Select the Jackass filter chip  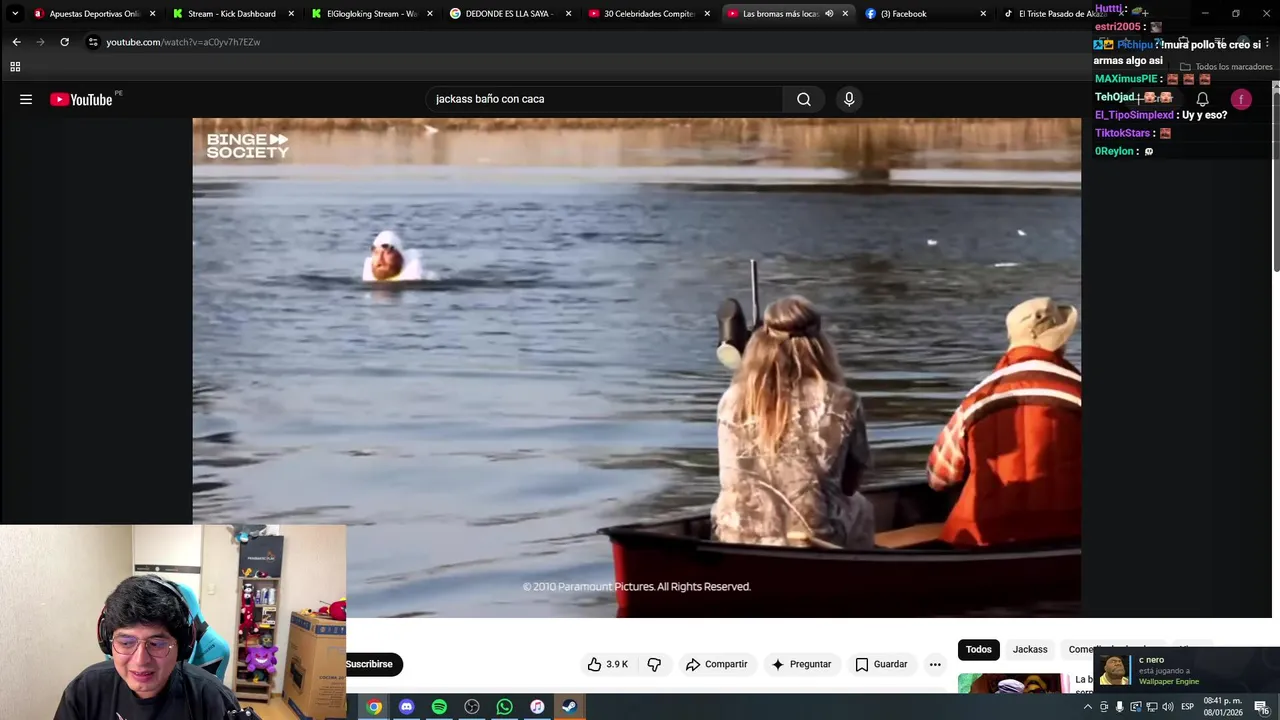[x=1030, y=650]
